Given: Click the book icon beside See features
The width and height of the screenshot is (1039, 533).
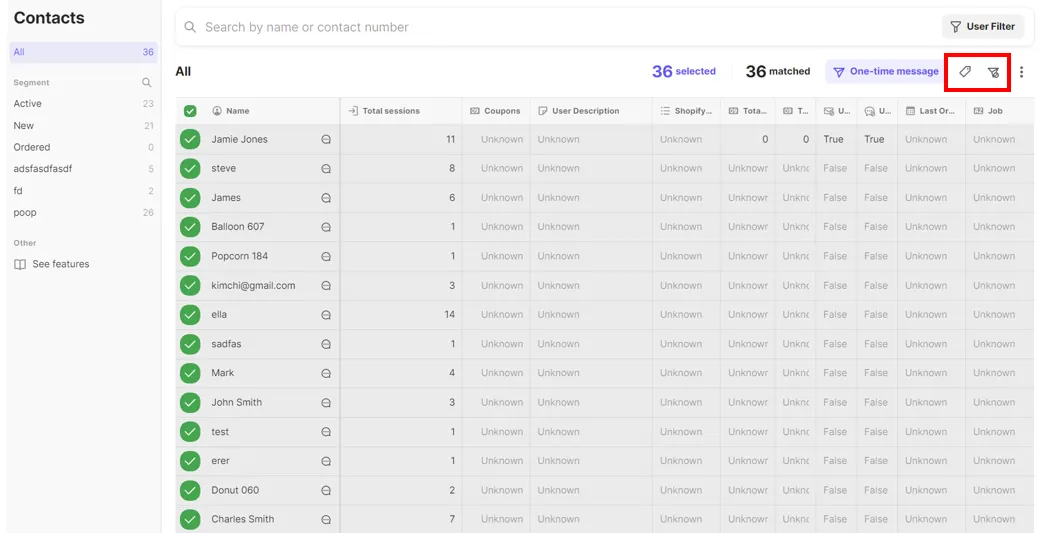Looking at the screenshot, I should [x=20, y=264].
